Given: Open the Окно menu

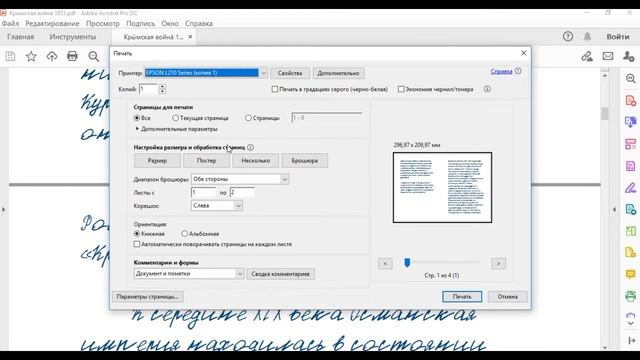Looking at the screenshot, I should pos(170,24).
